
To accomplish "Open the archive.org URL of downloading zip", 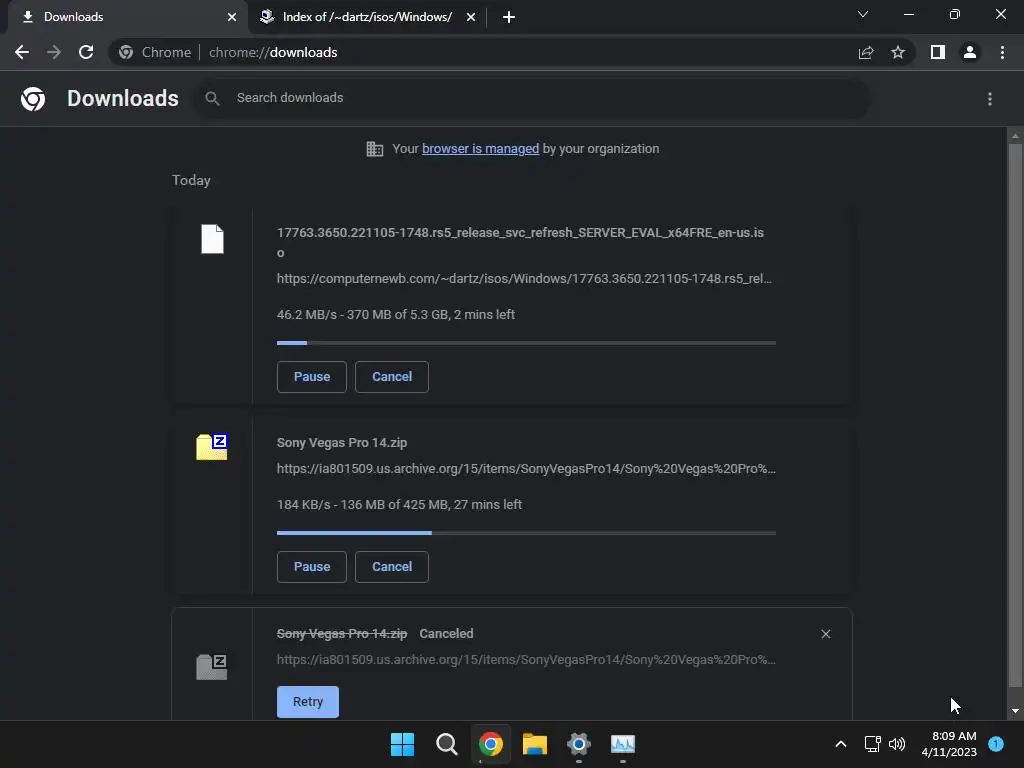I will pyautogui.click(x=526, y=469).
